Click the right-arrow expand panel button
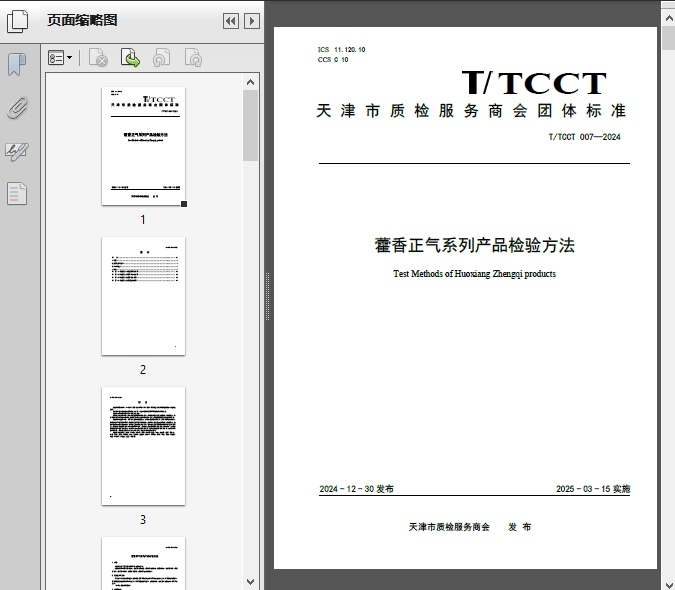 (252, 21)
